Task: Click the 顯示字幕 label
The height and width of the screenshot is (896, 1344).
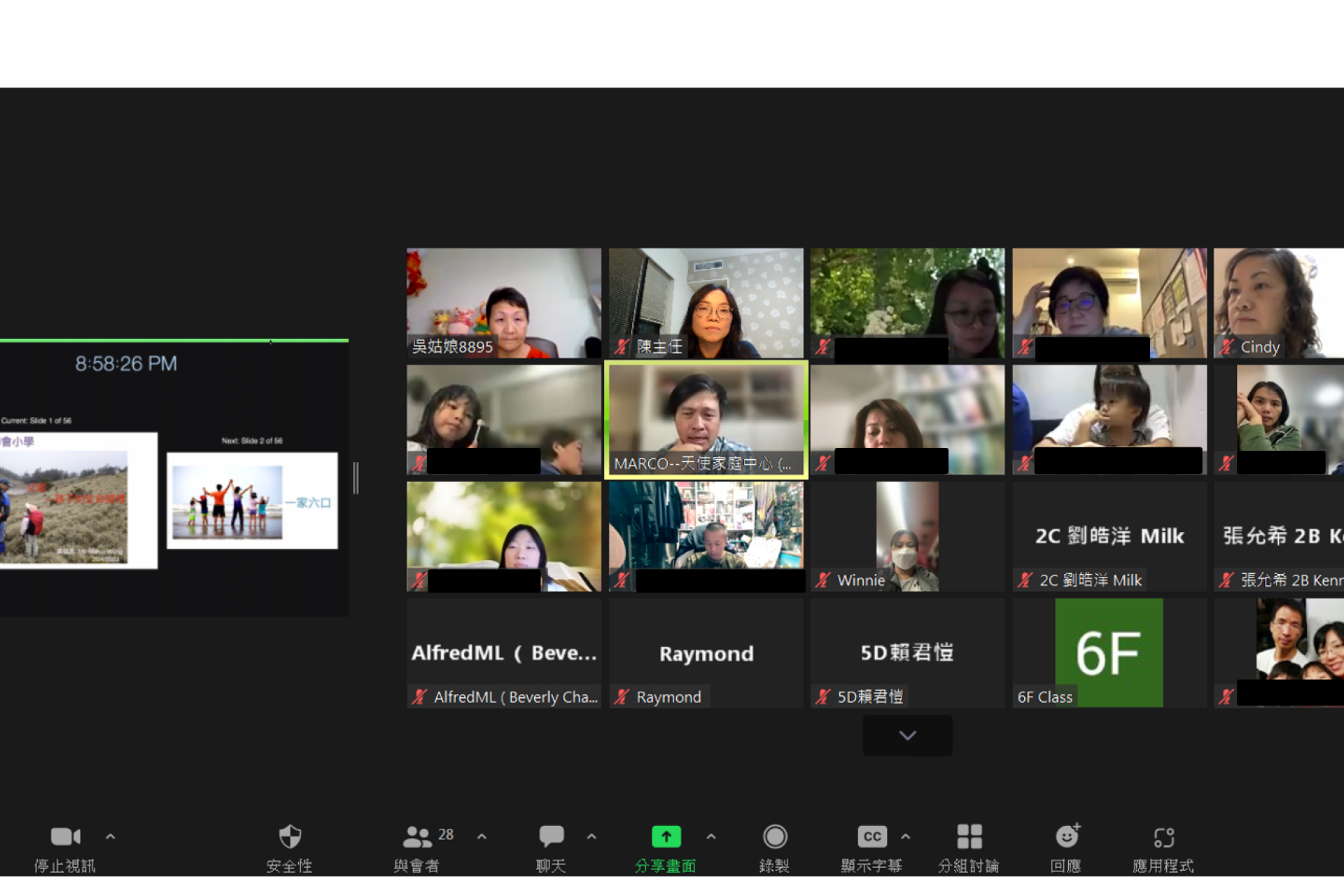Action: pos(871,866)
